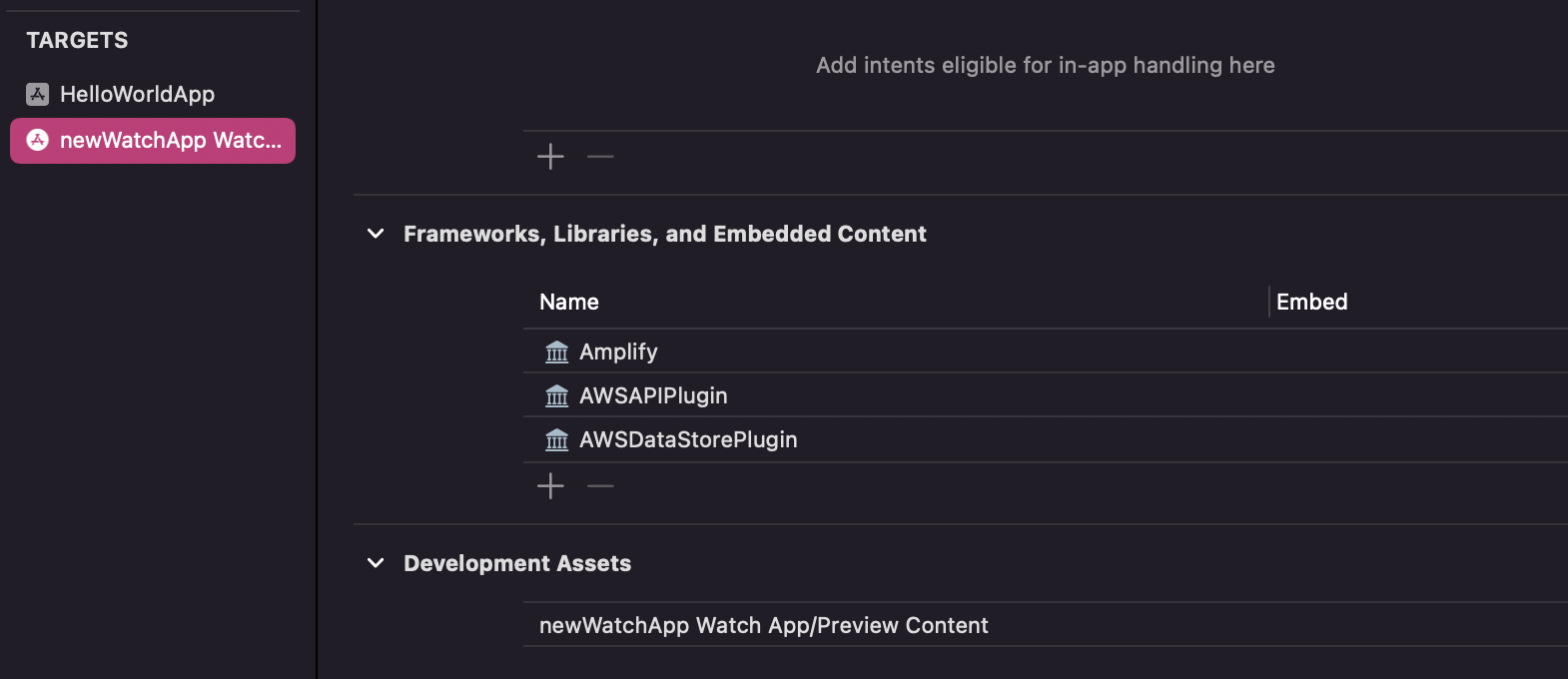Select the AWSAPIPlugin framework row
The image size is (1568, 679).
[653, 394]
